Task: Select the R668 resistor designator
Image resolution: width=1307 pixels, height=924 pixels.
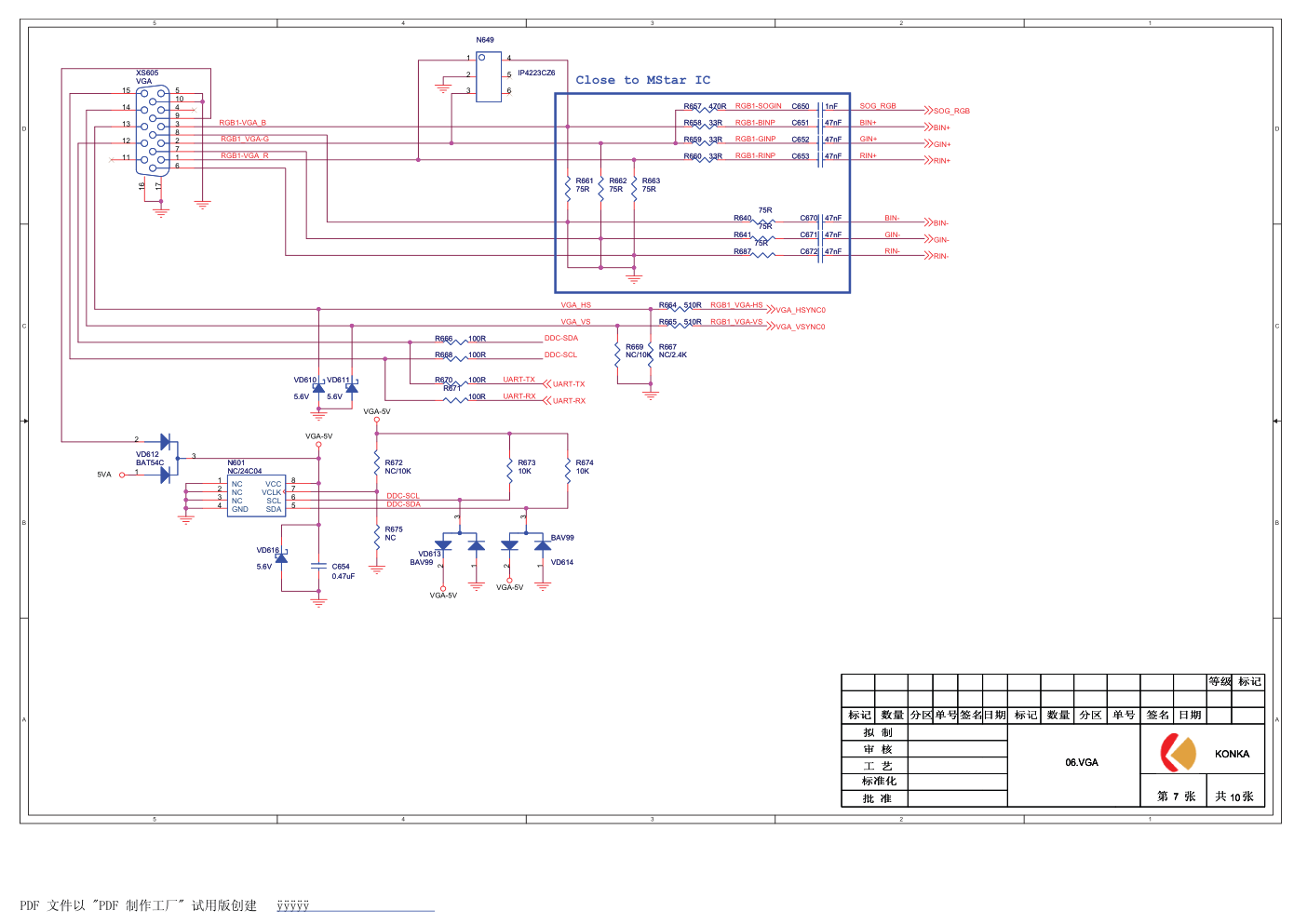Action: click(x=444, y=355)
